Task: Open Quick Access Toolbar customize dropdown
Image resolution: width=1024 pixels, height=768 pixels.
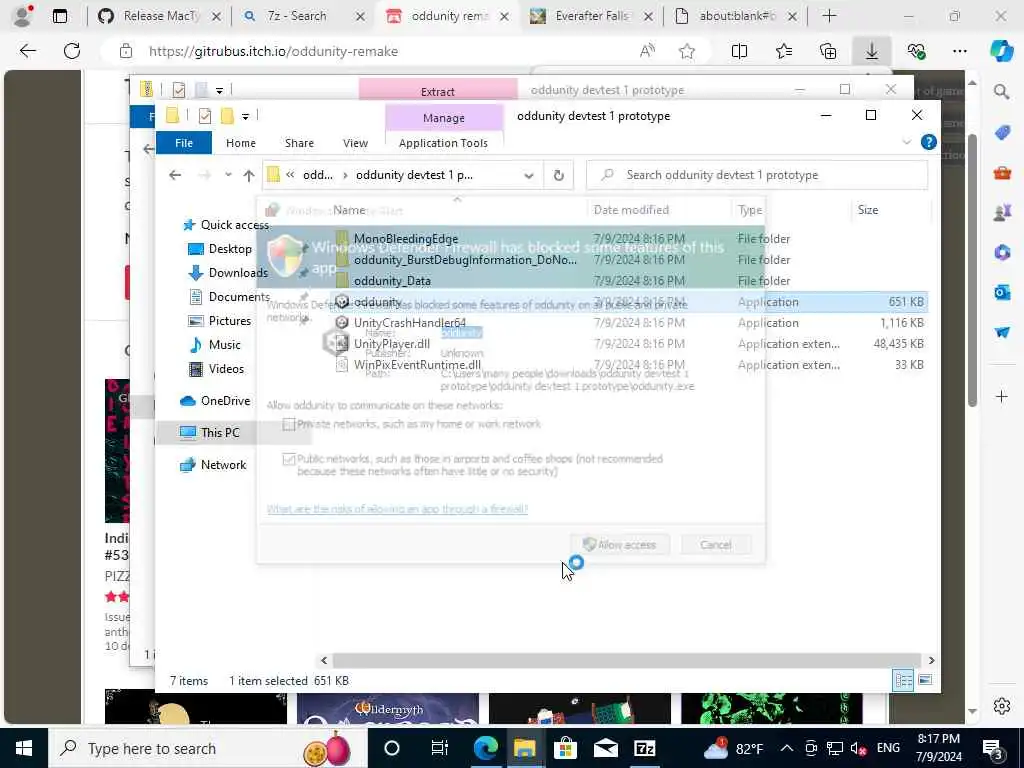Action: 245,116
